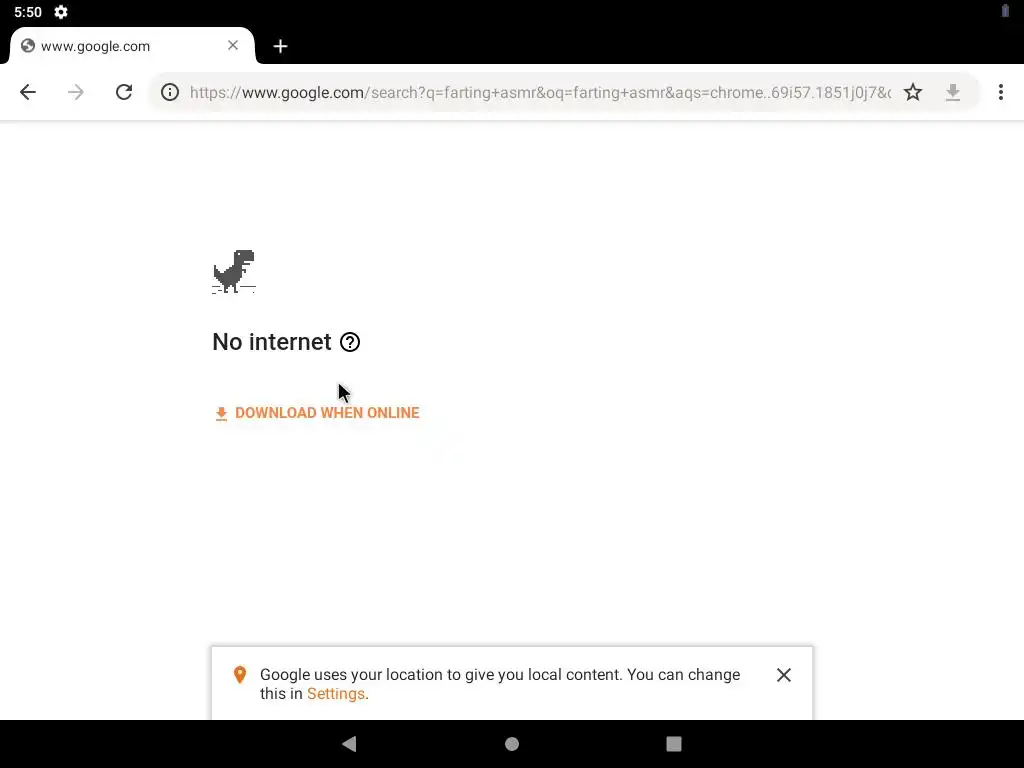The image size is (1024, 768).
Task: Click the download page icon in toolbar
Action: click(953, 92)
